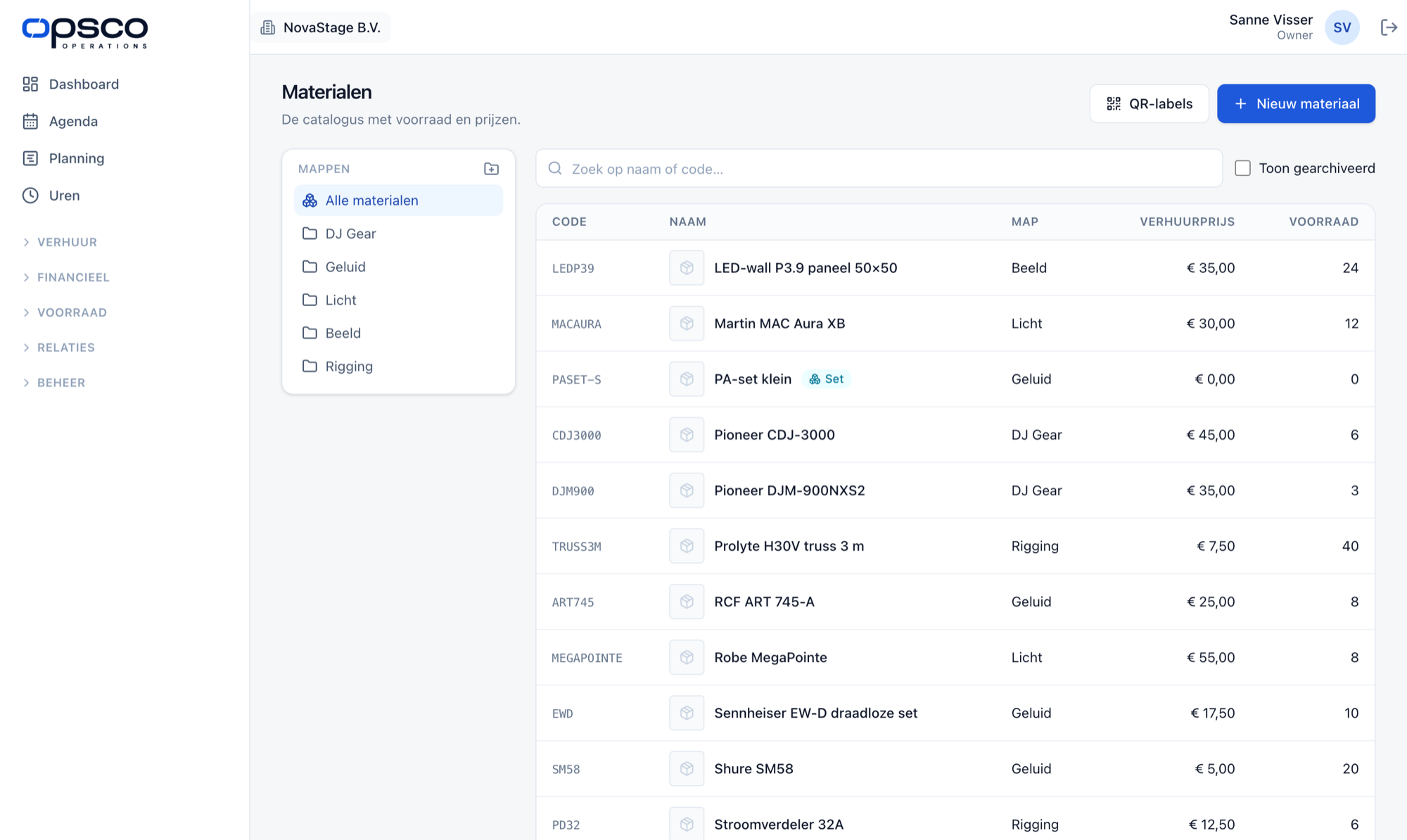Click the Opsco Operations logo
The width and height of the screenshot is (1407, 840).
(84, 32)
